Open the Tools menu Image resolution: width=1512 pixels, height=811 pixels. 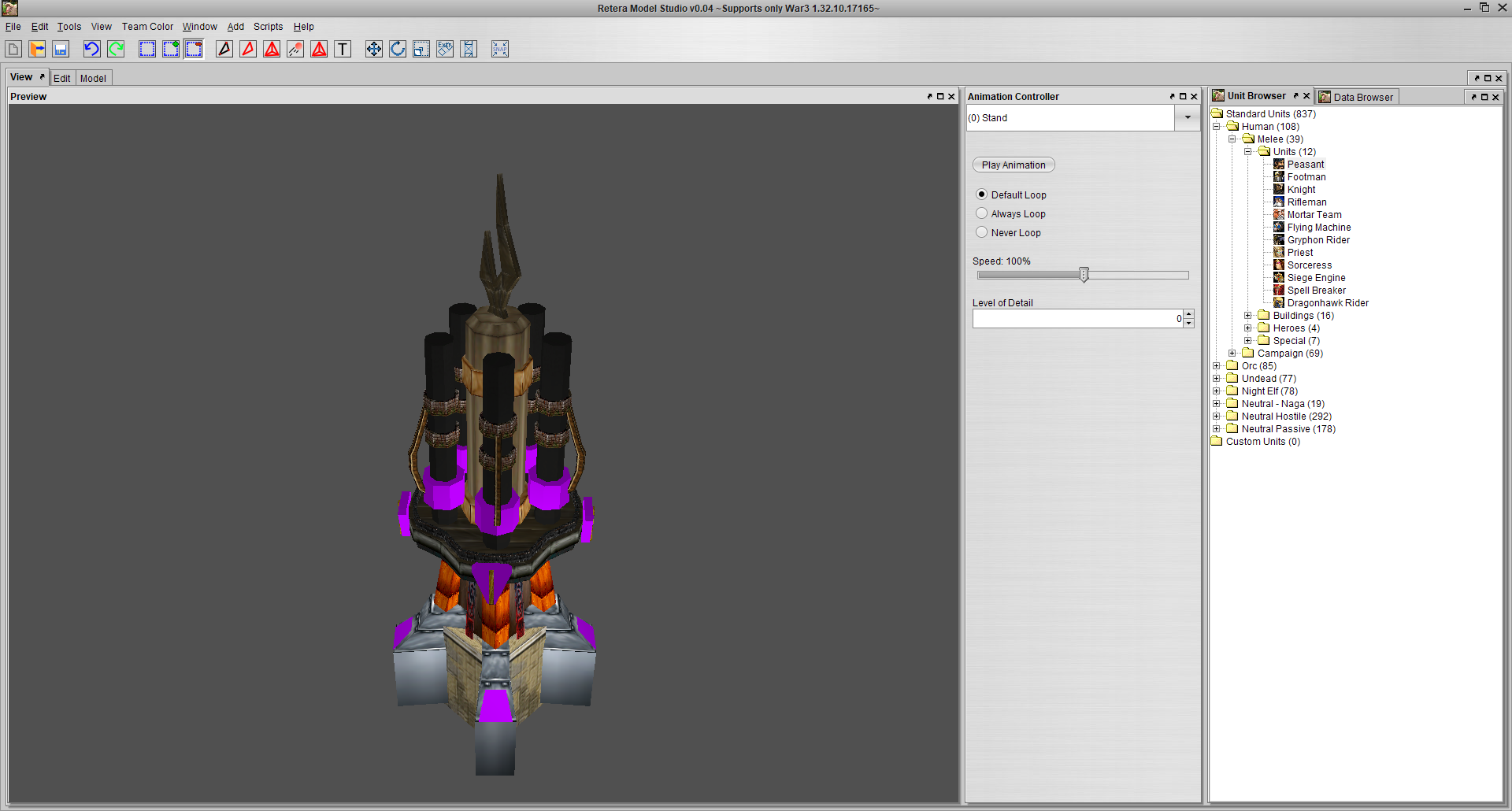69,26
